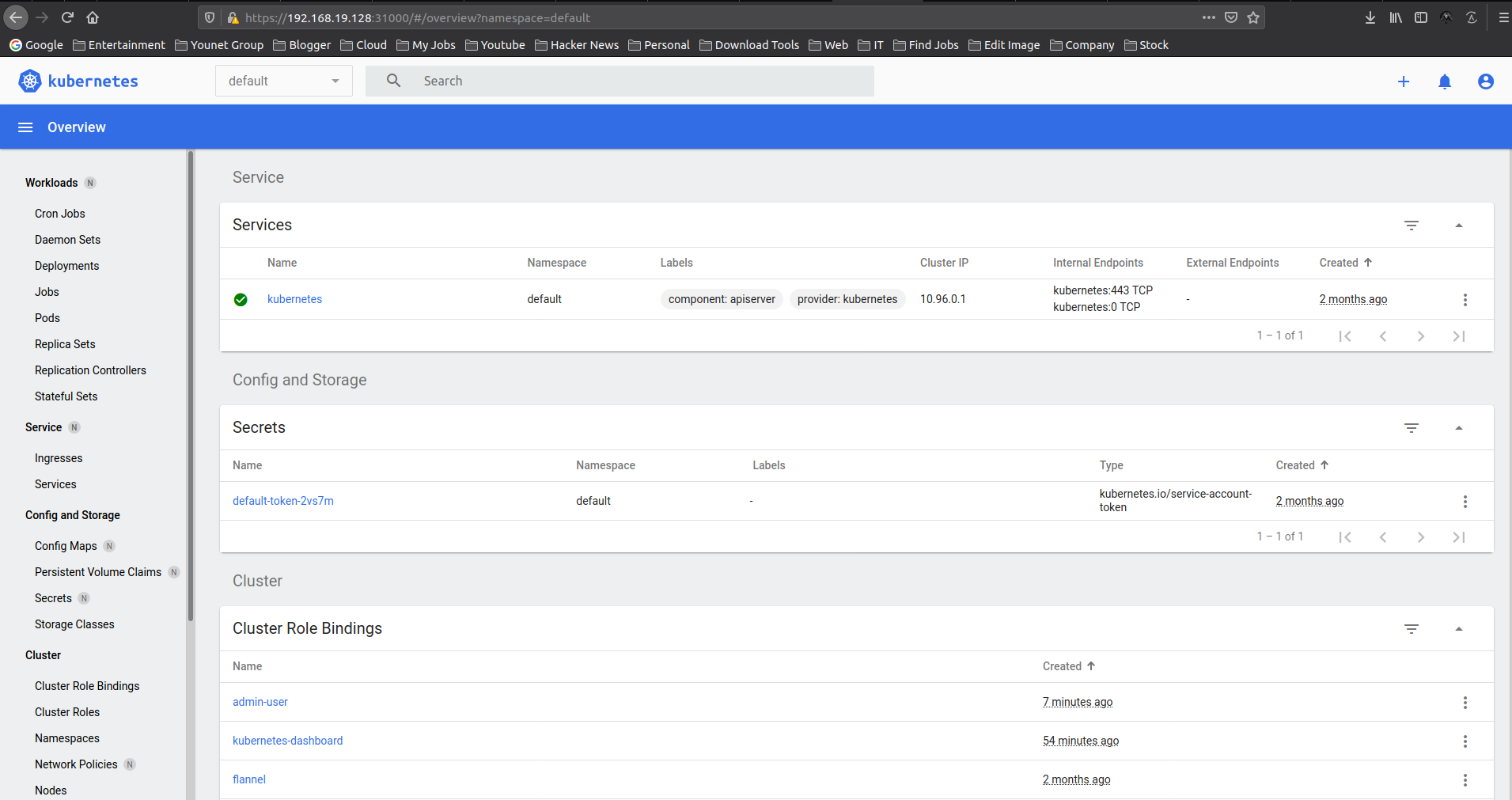1512x800 pixels.
Task: Open the Cluster Role Bindings filter icon
Action: [x=1412, y=628]
